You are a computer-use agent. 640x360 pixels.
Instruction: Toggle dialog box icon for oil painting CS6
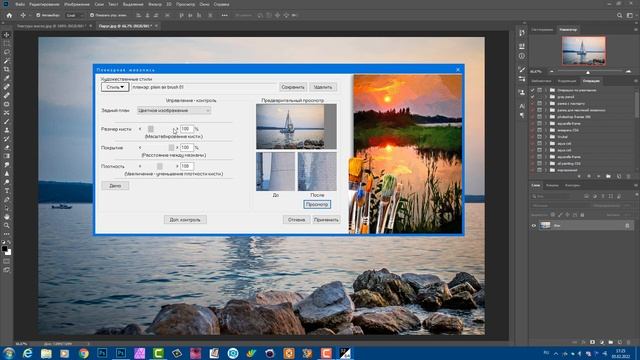[x=539, y=163]
